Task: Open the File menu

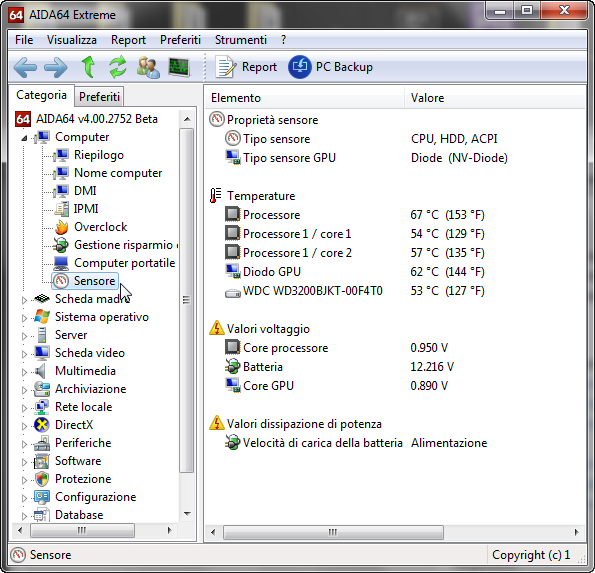Action: pos(24,40)
